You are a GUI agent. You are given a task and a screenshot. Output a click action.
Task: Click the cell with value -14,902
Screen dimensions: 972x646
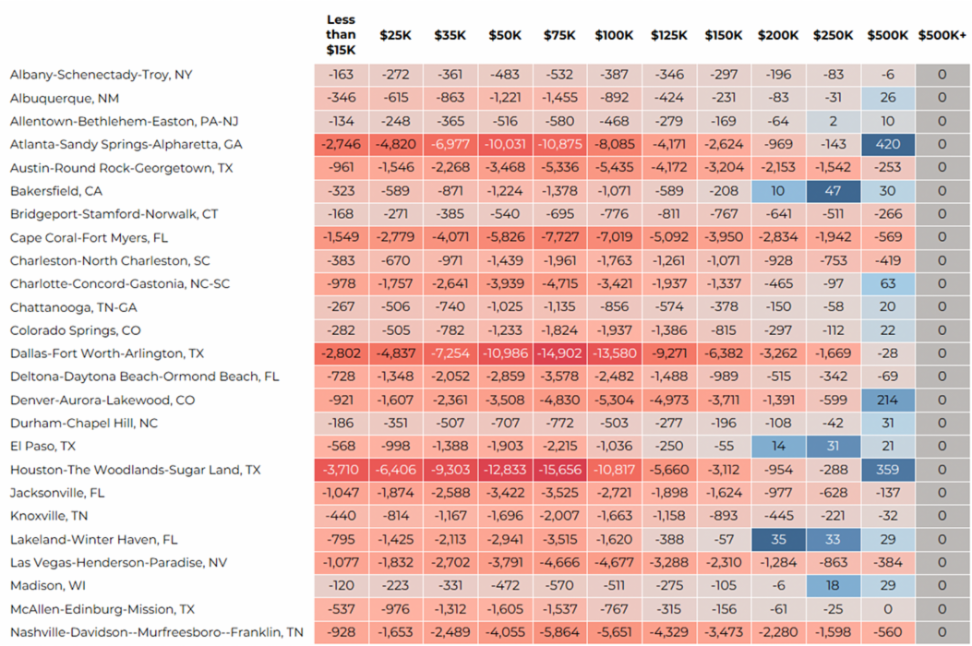click(559, 353)
